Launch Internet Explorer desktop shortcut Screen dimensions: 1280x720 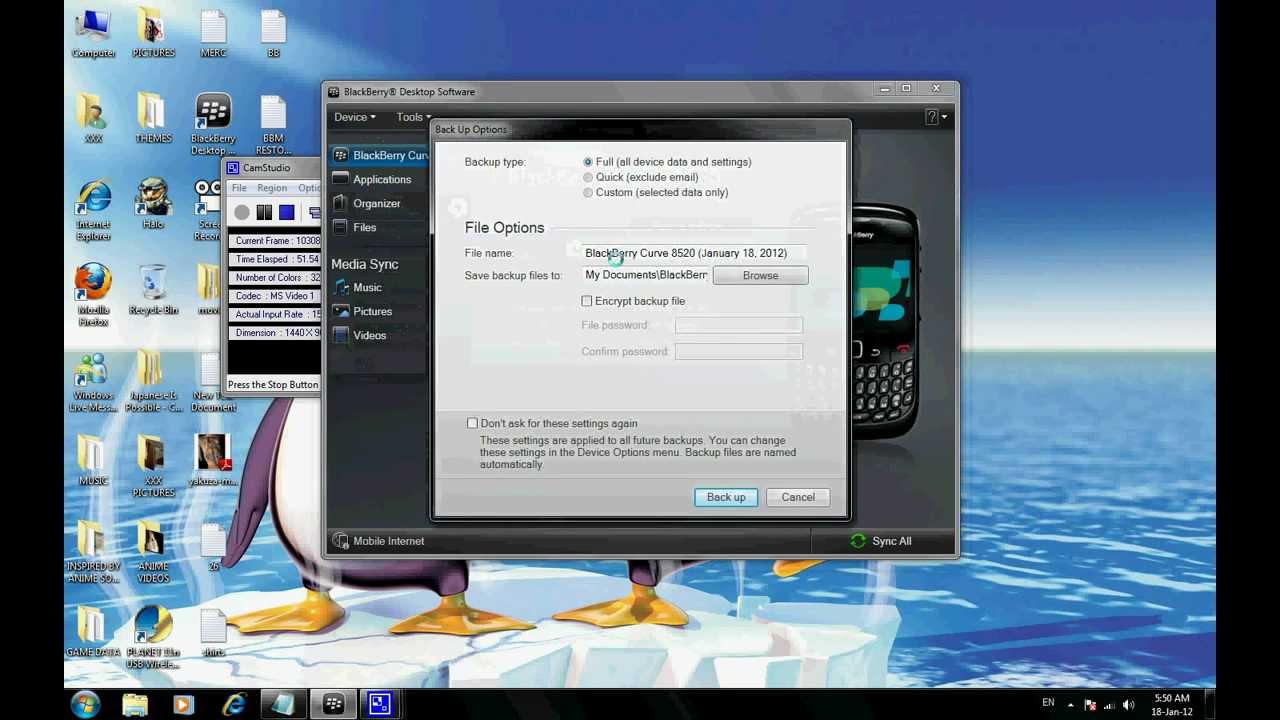93,211
